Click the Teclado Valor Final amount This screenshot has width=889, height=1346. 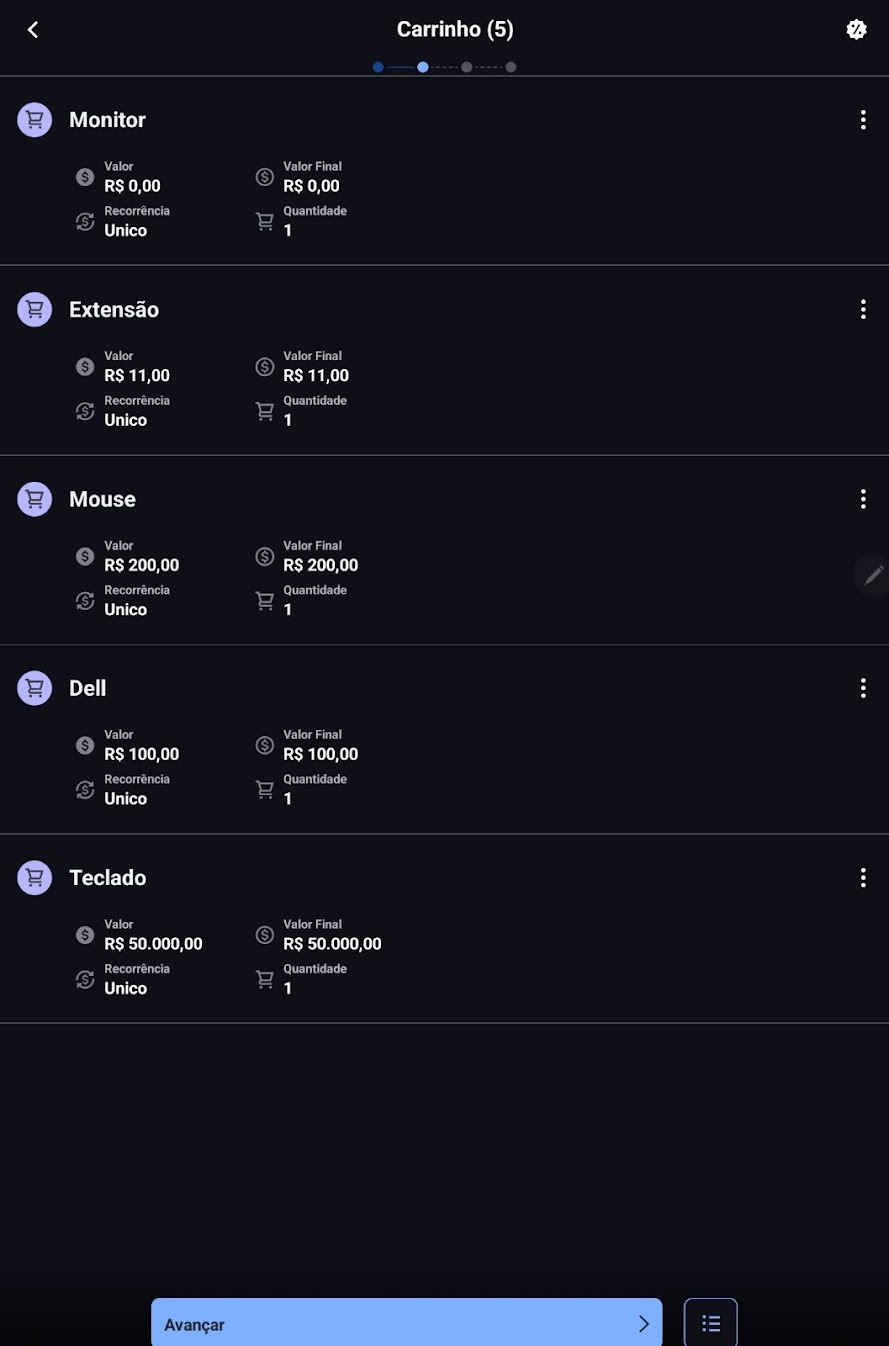click(x=332, y=944)
